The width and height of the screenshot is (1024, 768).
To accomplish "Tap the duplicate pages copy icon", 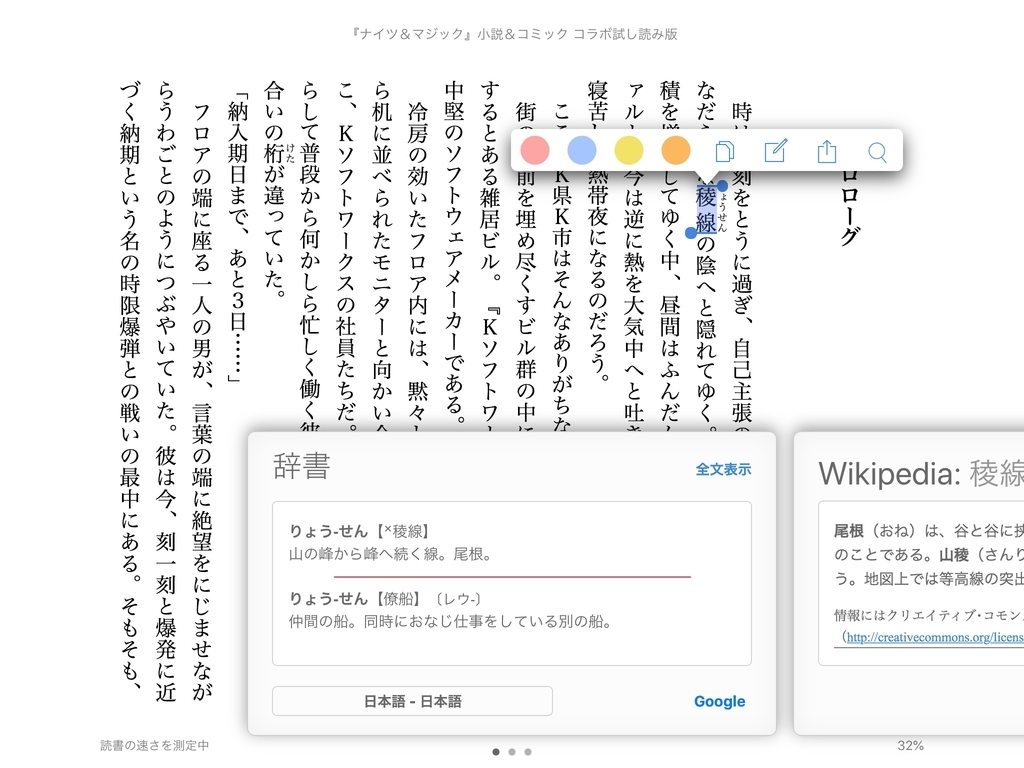I will pyautogui.click(x=725, y=150).
